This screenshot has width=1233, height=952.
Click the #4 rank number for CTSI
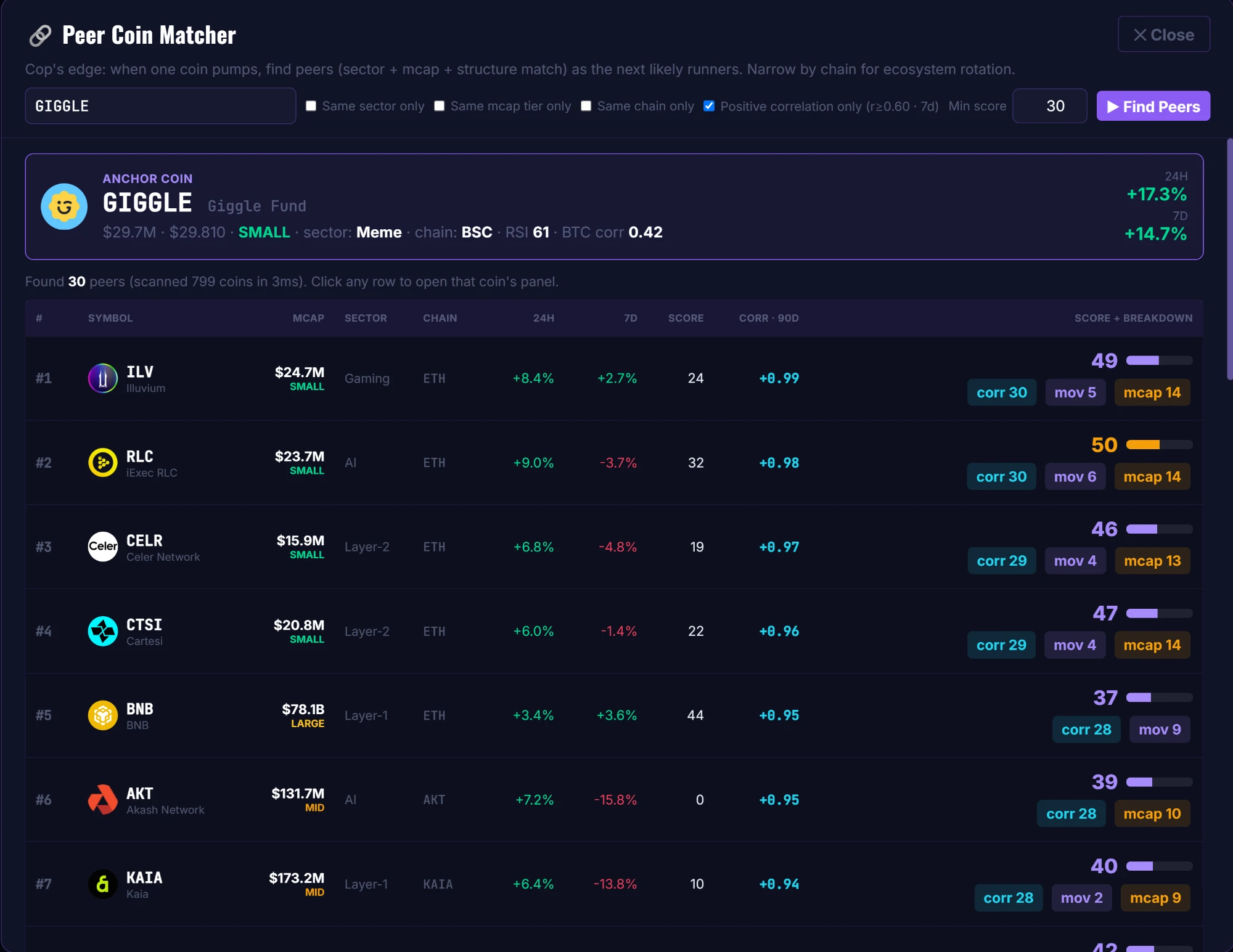[44, 631]
